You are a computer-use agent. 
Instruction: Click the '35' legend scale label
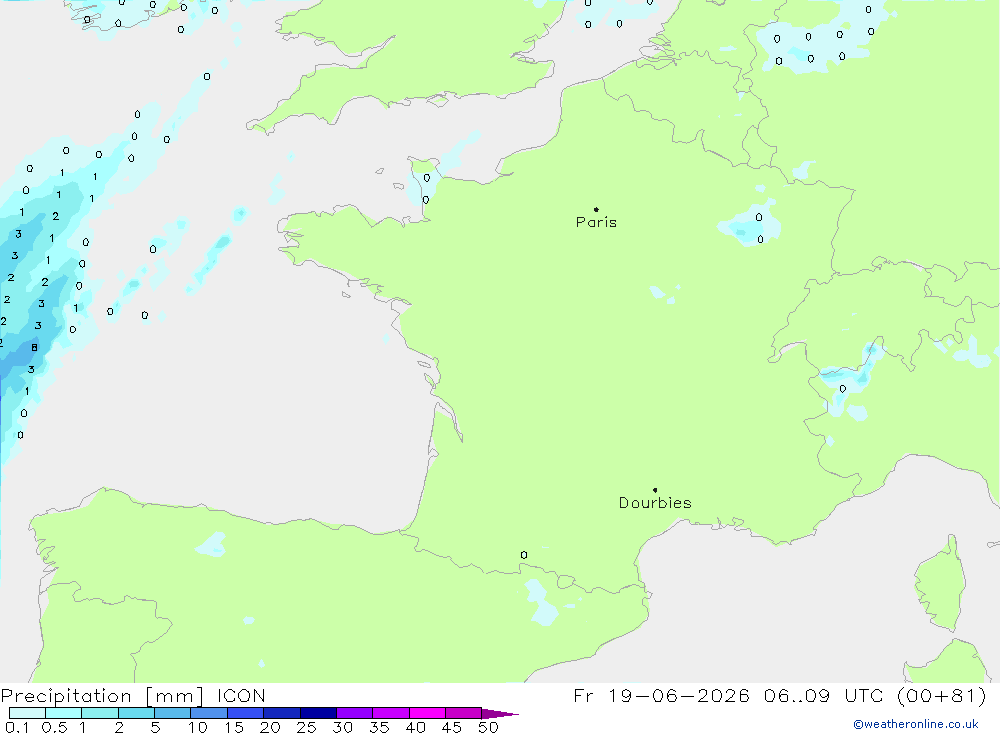pyautogui.click(x=379, y=727)
